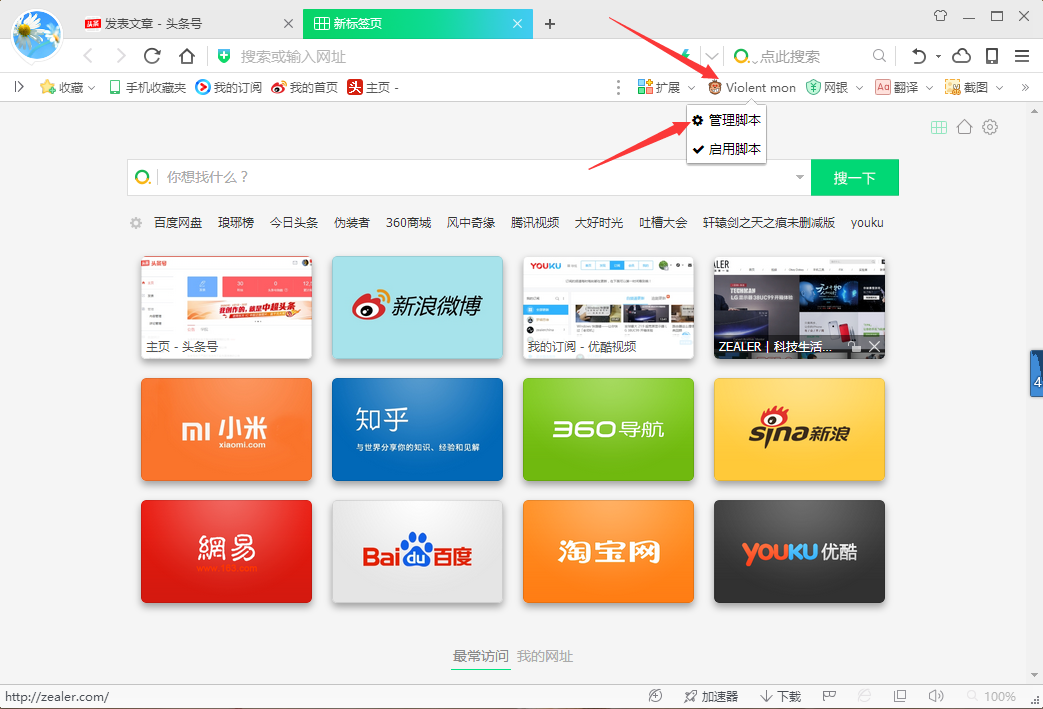
Task: Click the flag icon in status bar
Action: coord(829,696)
